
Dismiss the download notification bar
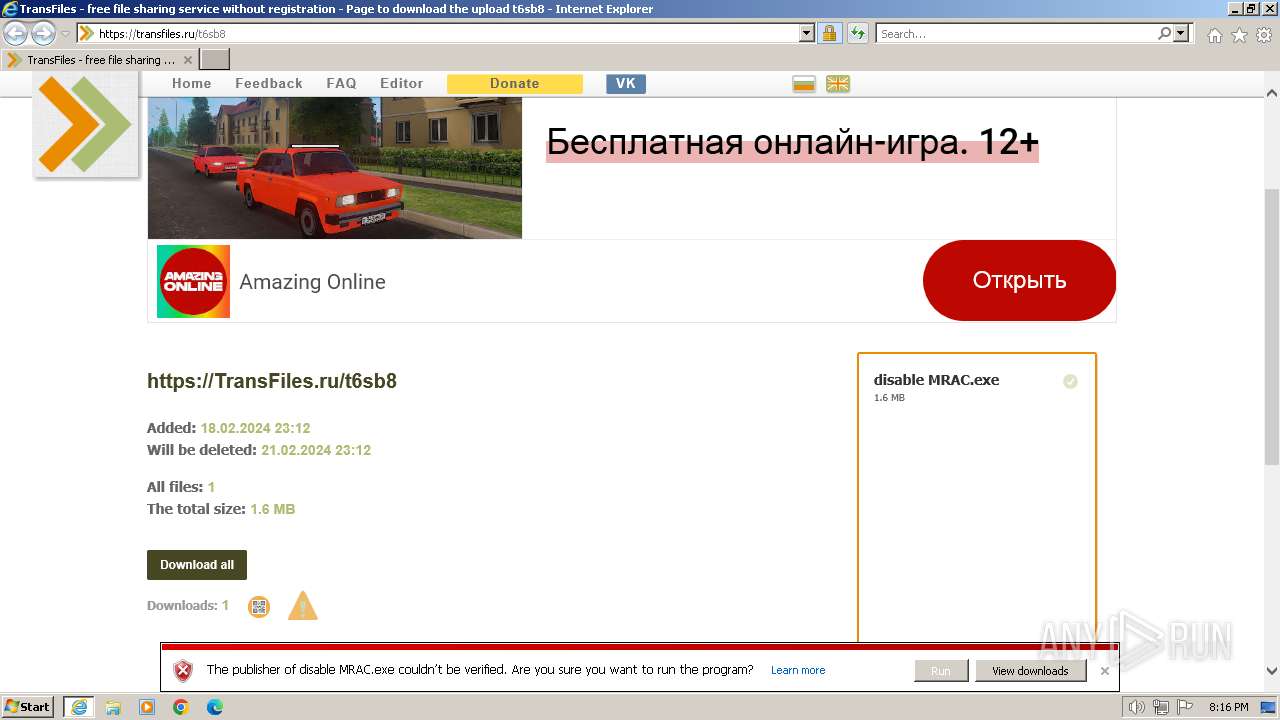[x=1104, y=671]
